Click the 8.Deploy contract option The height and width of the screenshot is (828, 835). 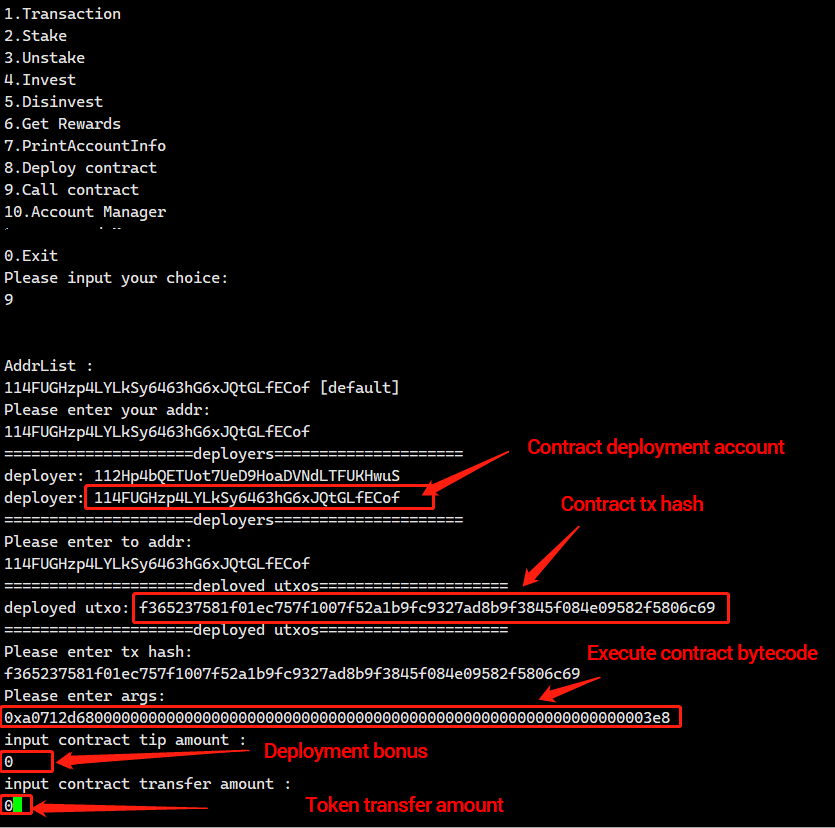tap(80, 168)
